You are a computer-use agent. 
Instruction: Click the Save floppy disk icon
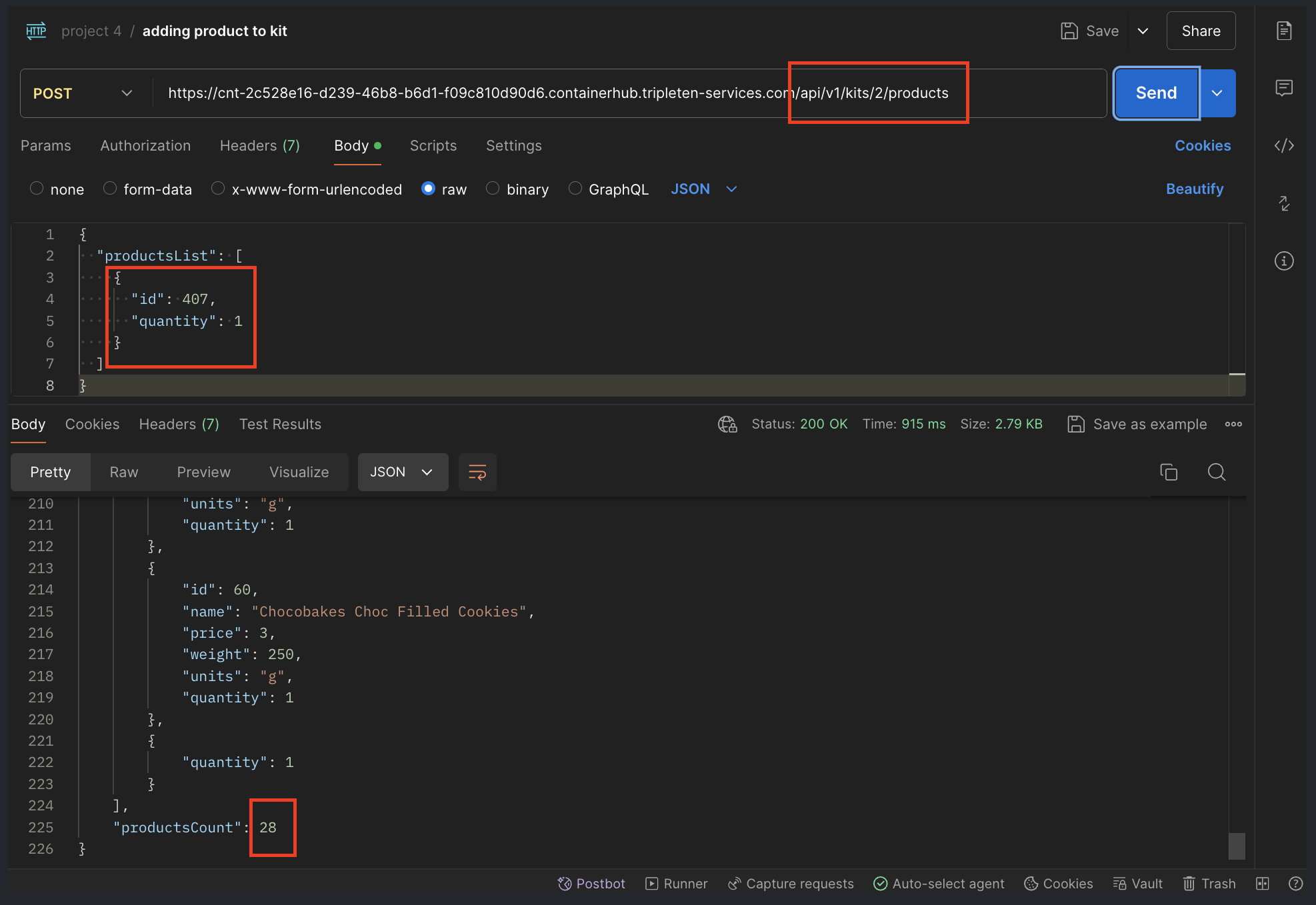tap(1069, 31)
